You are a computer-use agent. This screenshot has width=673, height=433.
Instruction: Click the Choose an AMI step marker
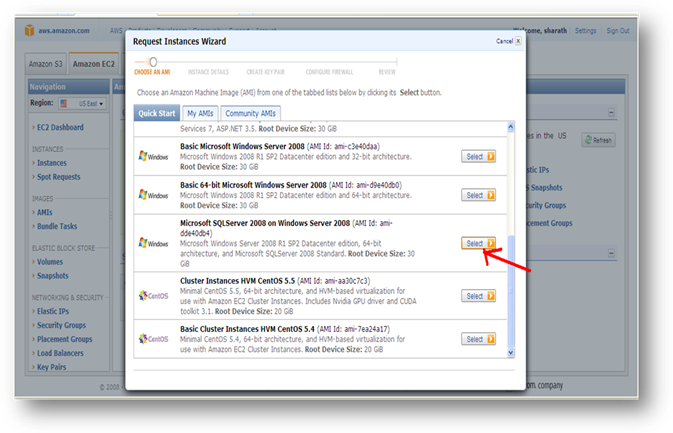click(153, 62)
